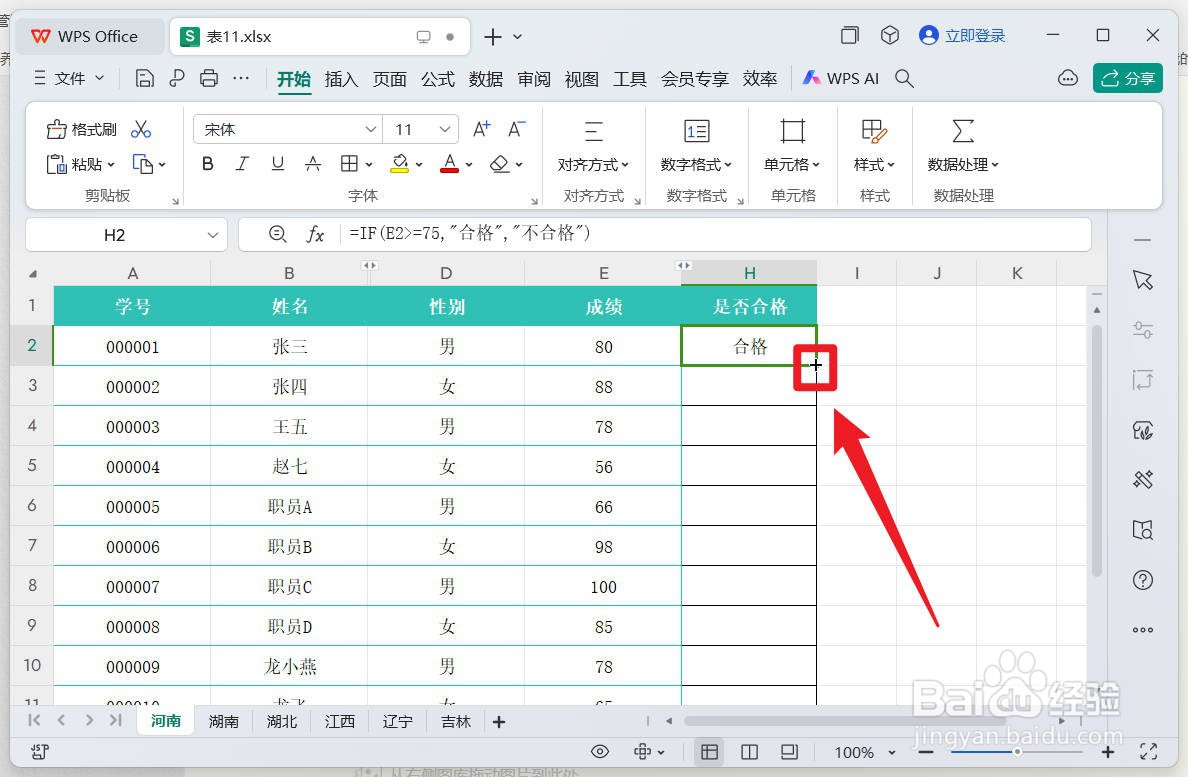The image size is (1188, 777).
Task: Switch to the 公式 ribbon tab
Action: 437,78
